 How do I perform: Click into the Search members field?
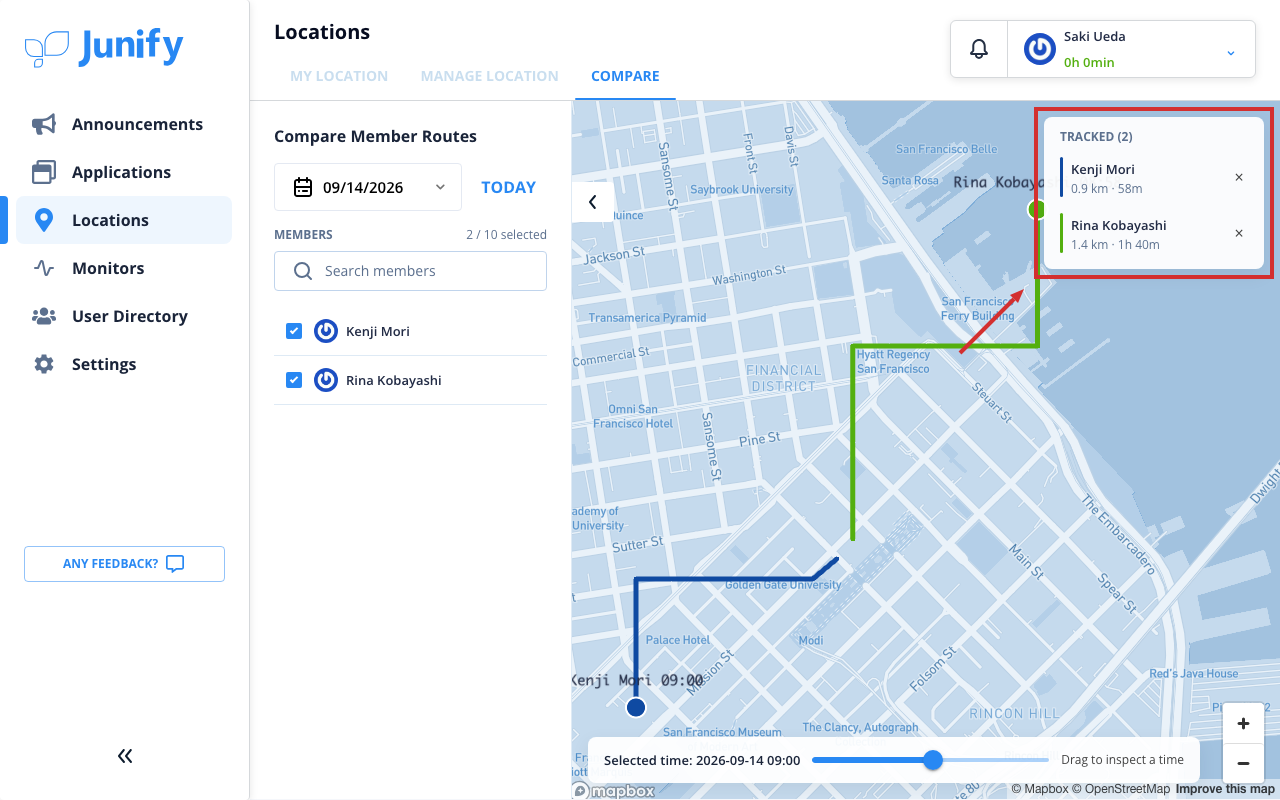(410, 271)
